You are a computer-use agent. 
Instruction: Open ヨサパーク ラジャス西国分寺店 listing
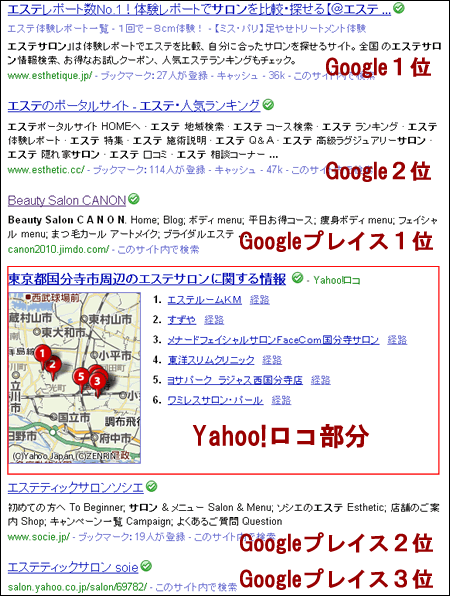click(235, 380)
